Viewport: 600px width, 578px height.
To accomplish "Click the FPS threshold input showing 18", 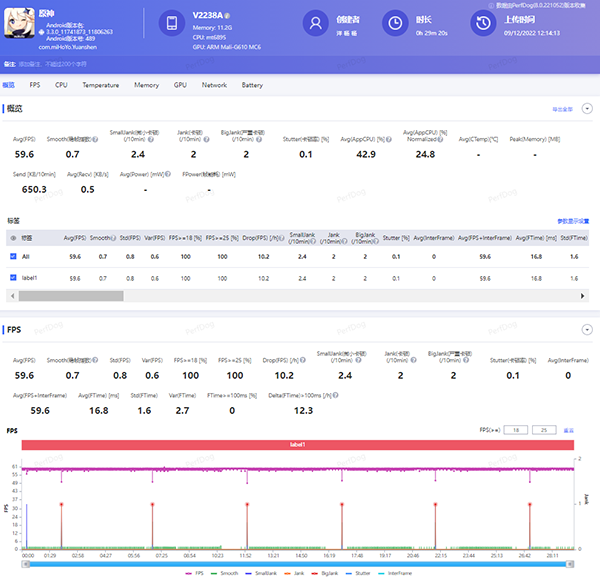I will [x=516, y=429].
